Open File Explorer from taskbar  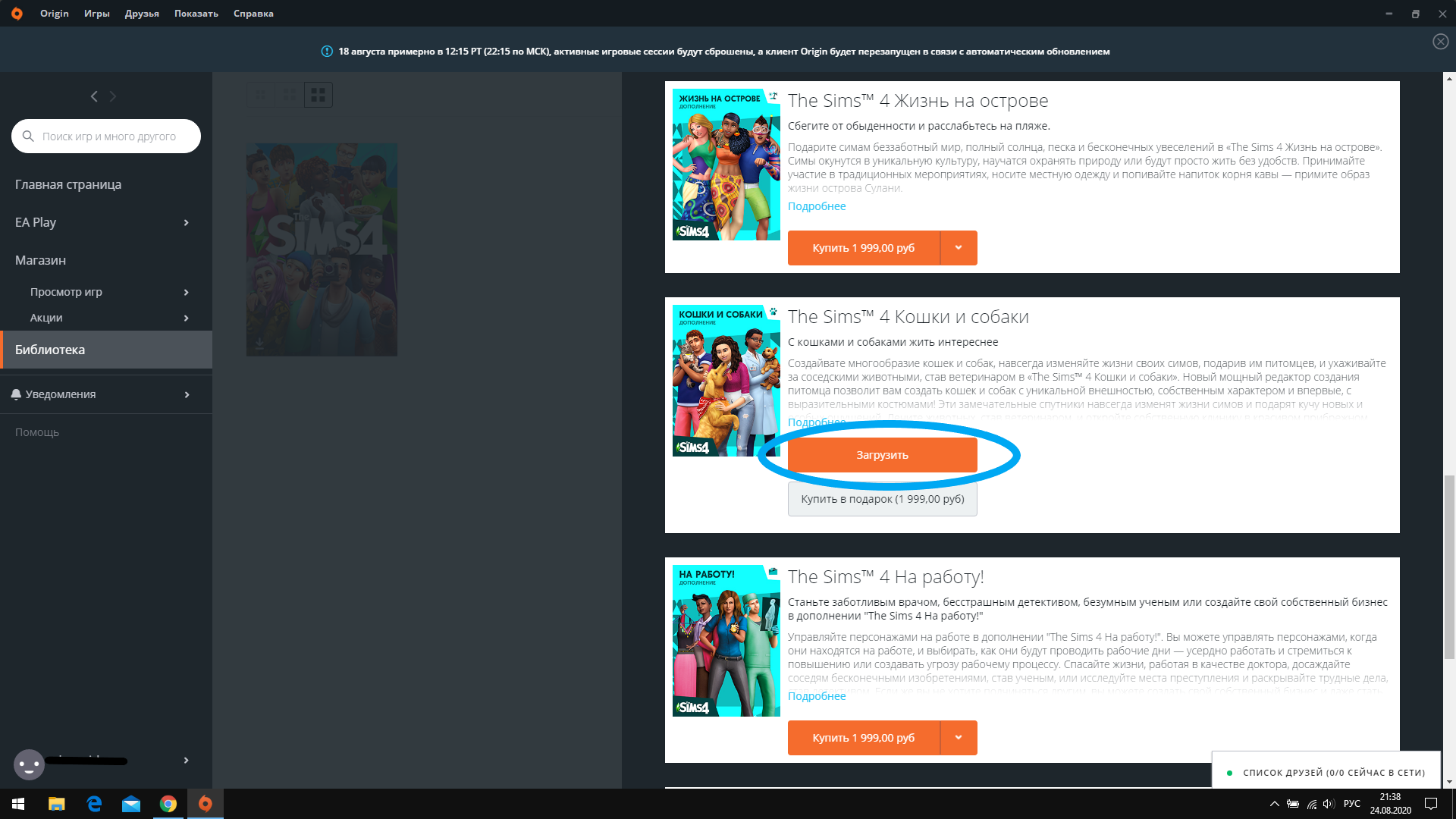coord(57,804)
